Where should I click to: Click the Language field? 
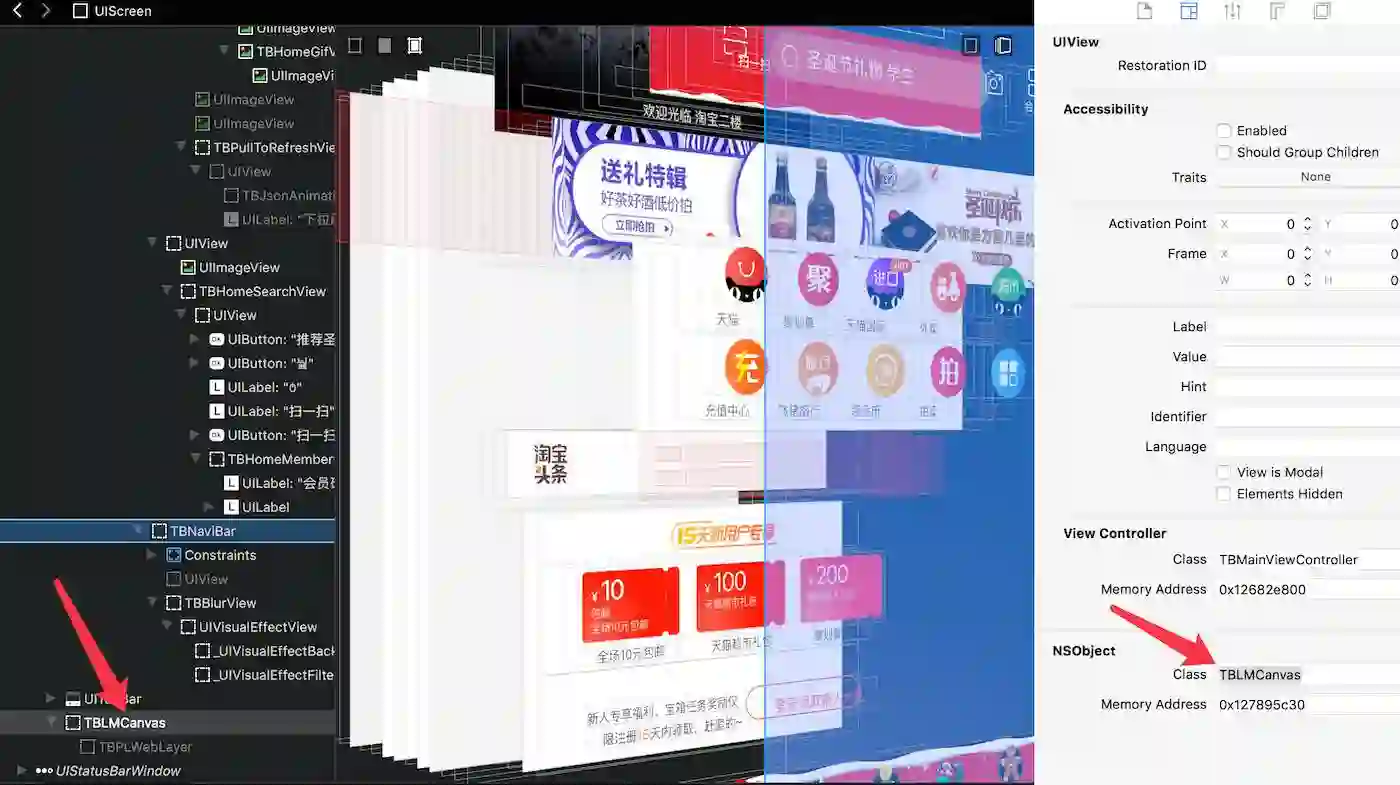click(x=1308, y=447)
